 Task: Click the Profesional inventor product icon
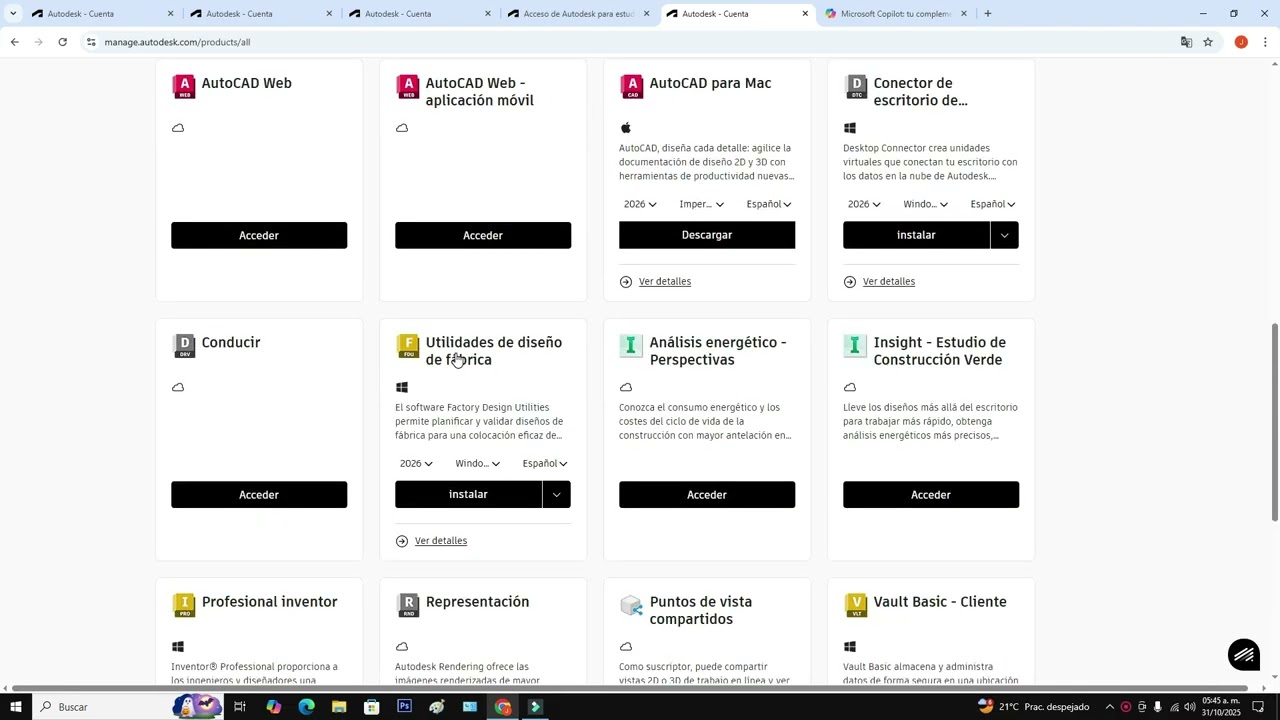click(x=184, y=605)
